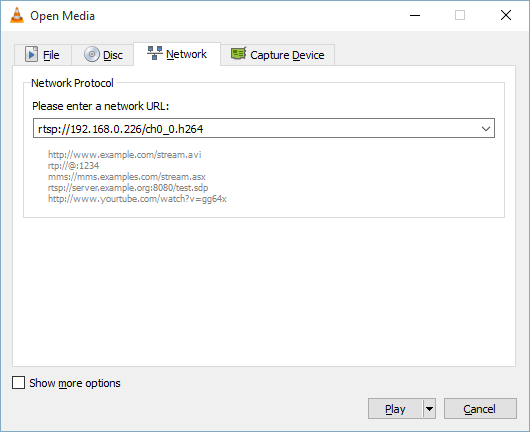Switch to the Disc tab

pyautogui.click(x=103, y=55)
